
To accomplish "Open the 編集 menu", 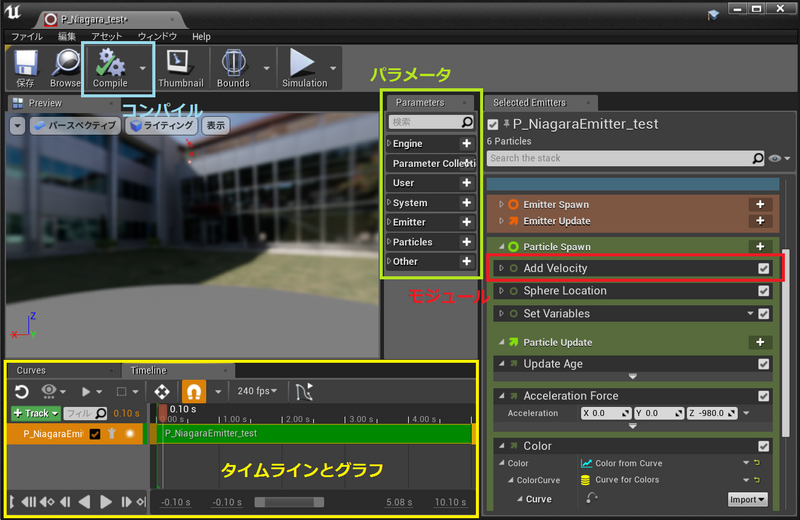I will coord(66,36).
